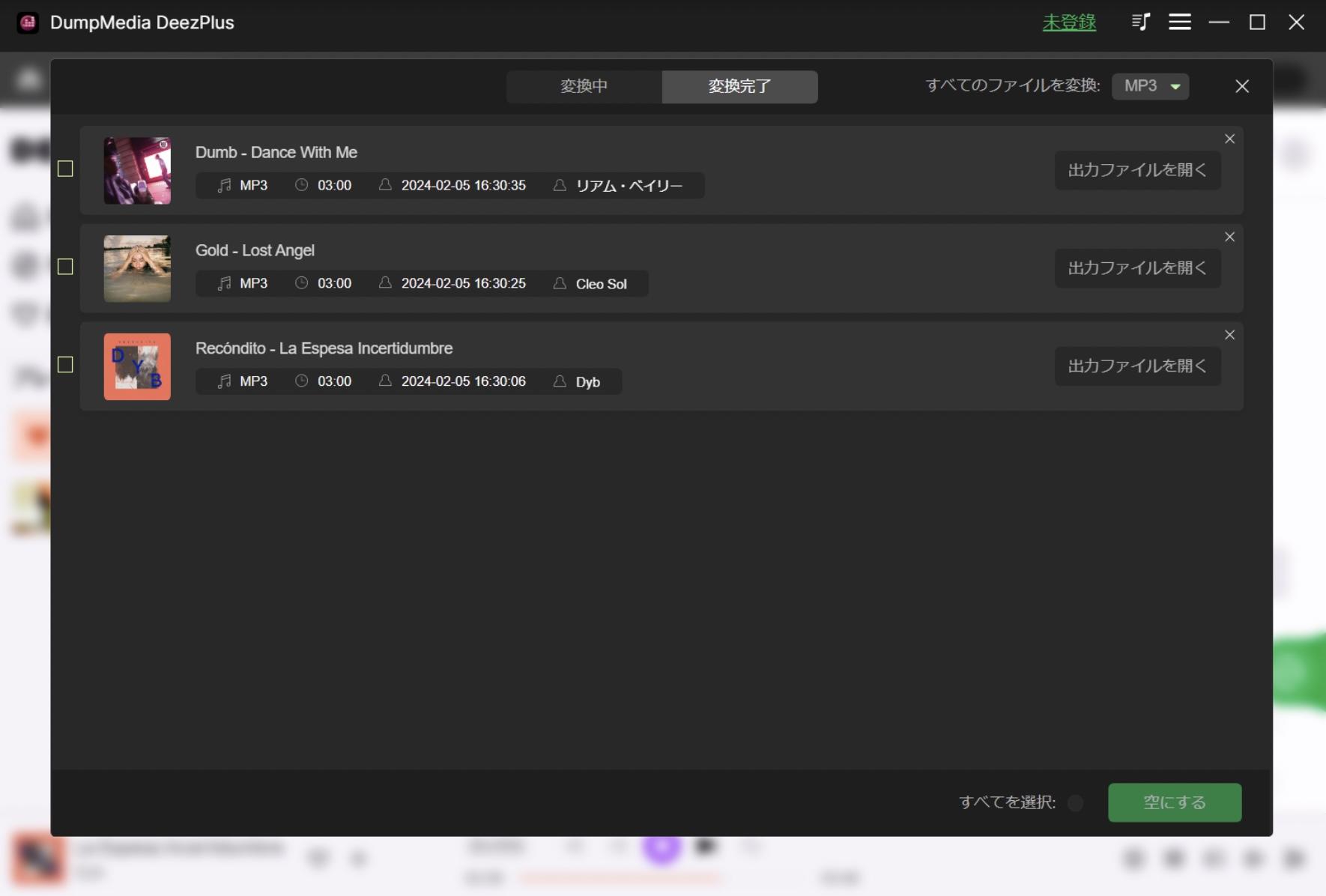1326x896 pixels.
Task: Open the hamburger menu in title bar
Action: click(x=1180, y=22)
